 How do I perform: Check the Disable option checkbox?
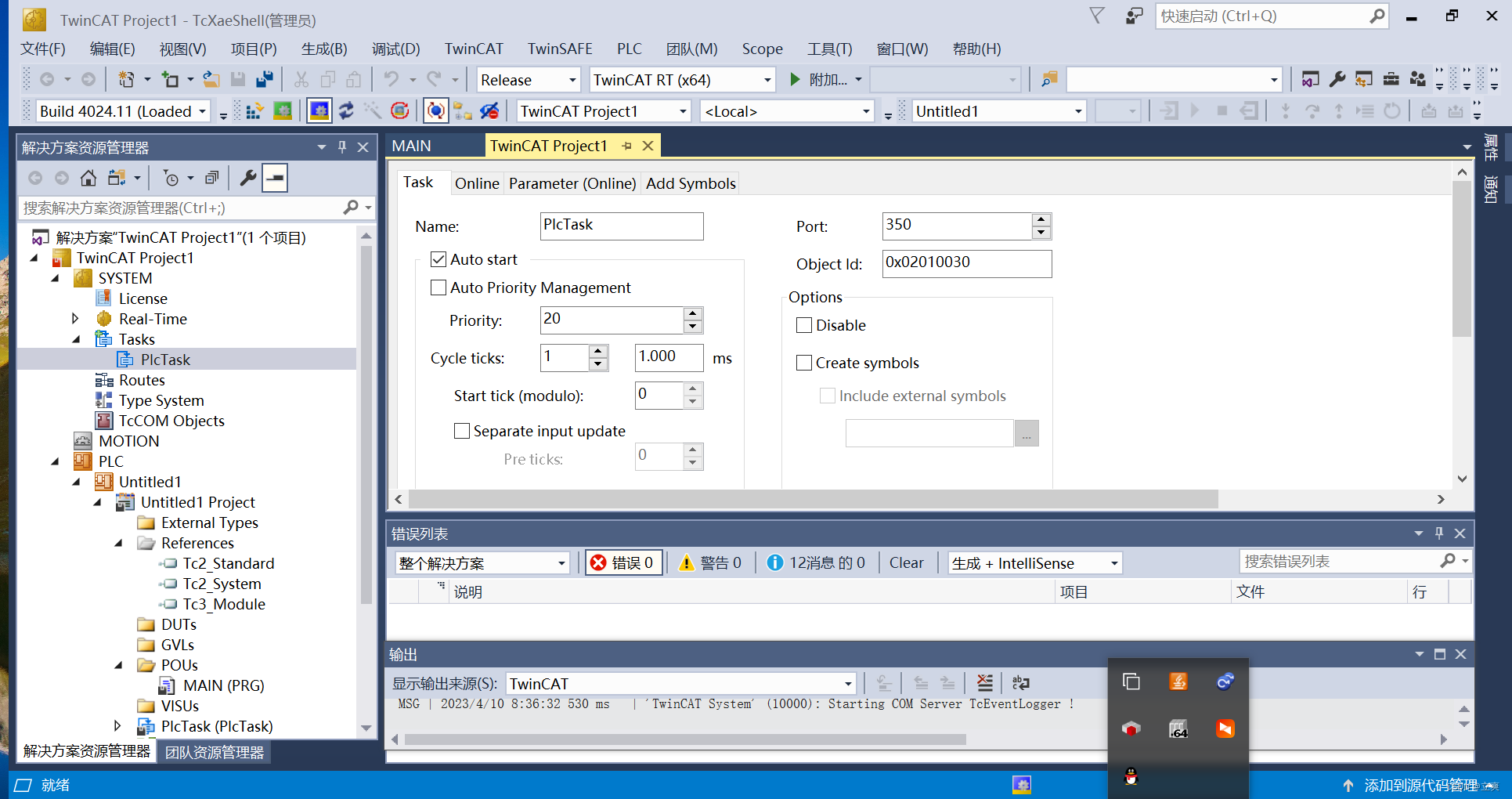pos(803,325)
